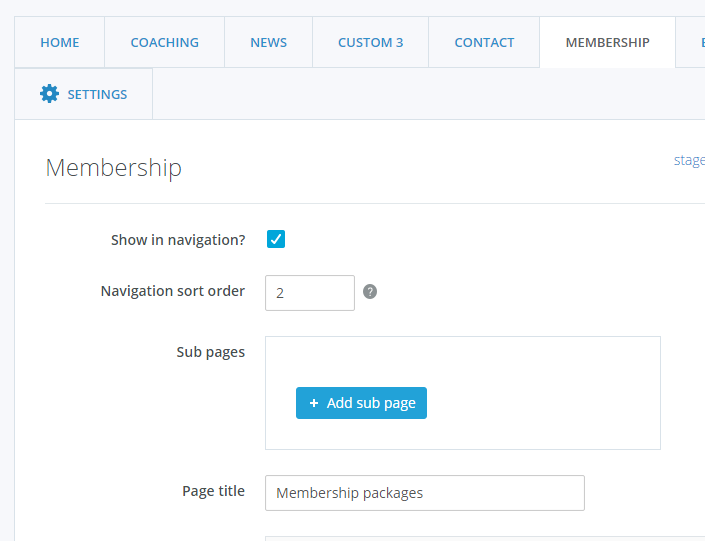This screenshot has width=705, height=541.
Task: Open the Home tab
Action: (x=60, y=43)
